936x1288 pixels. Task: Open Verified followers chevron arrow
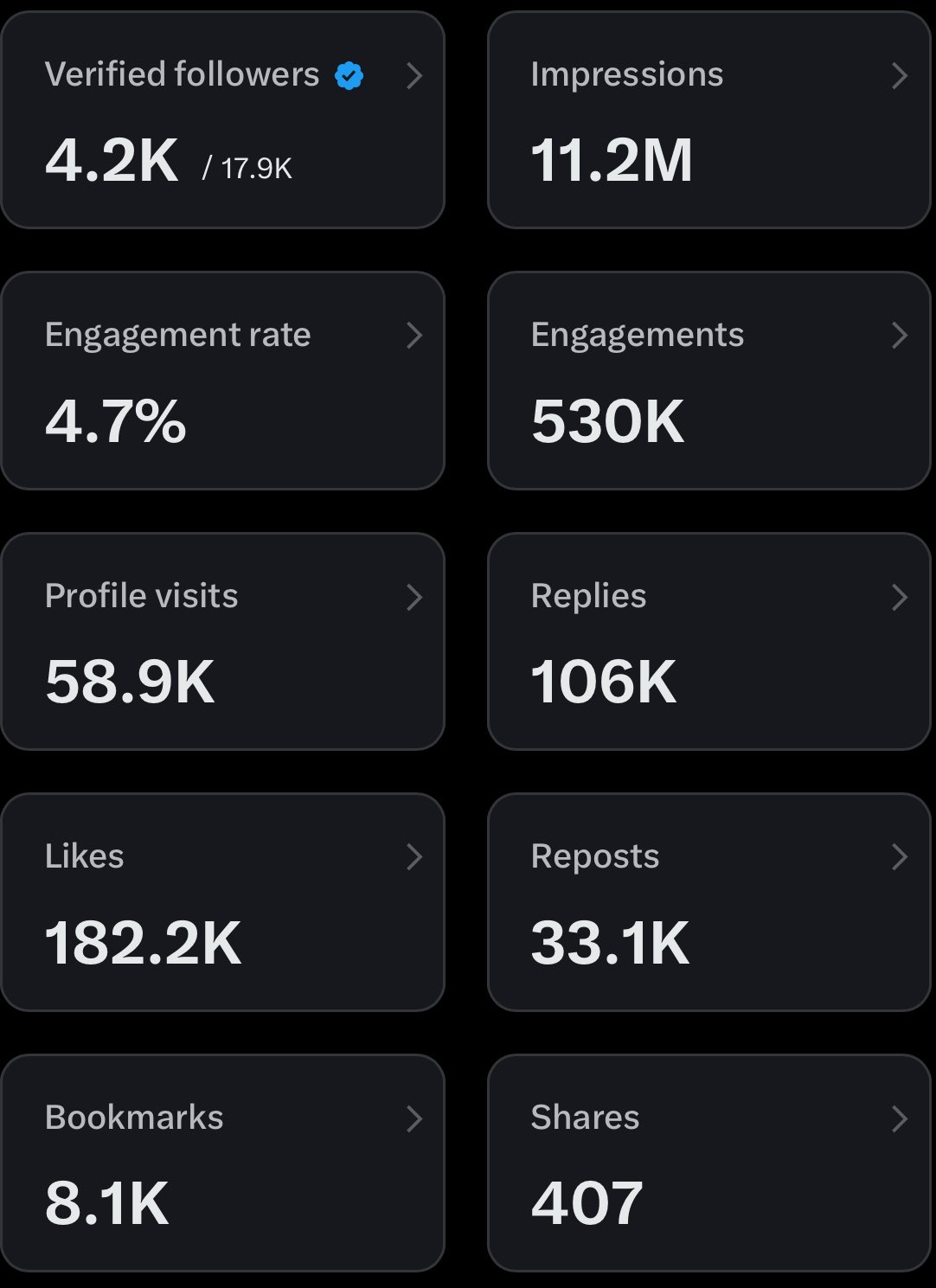click(414, 76)
